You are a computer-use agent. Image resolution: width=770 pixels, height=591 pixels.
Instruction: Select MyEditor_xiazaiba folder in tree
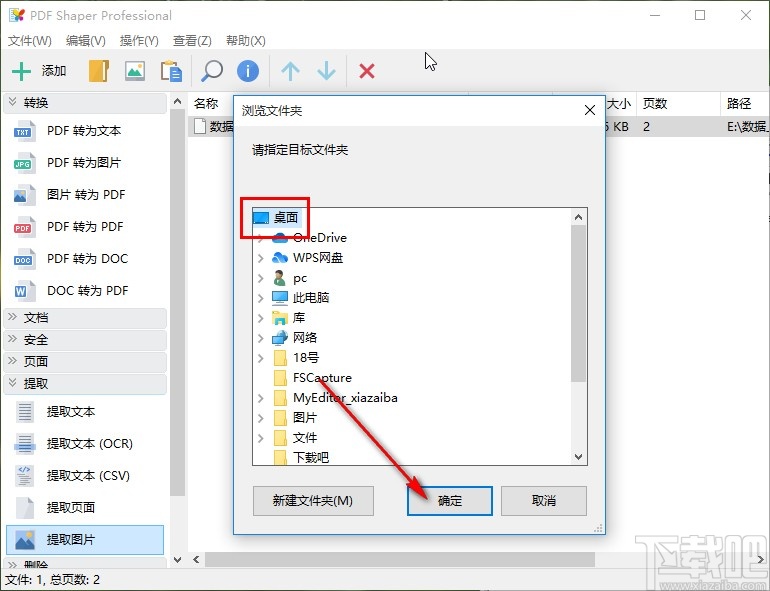(345, 398)
